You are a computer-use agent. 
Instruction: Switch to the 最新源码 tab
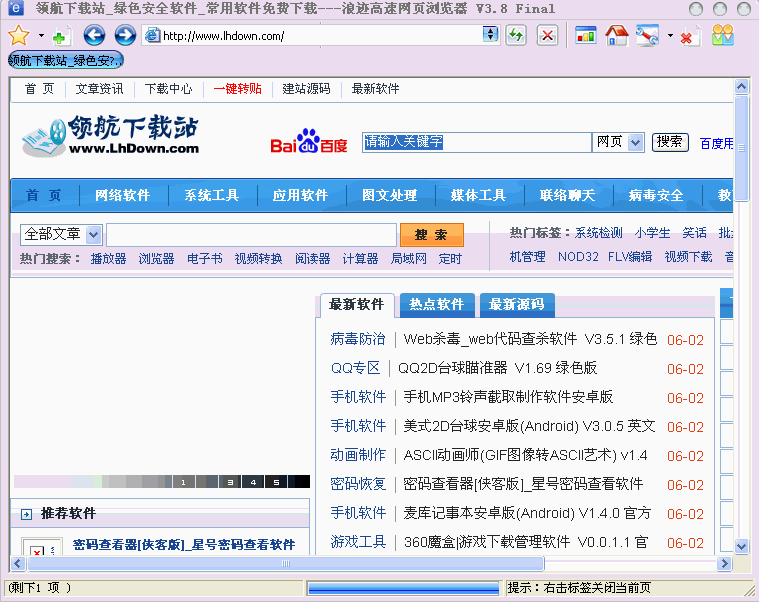click(x=517, y=305)
